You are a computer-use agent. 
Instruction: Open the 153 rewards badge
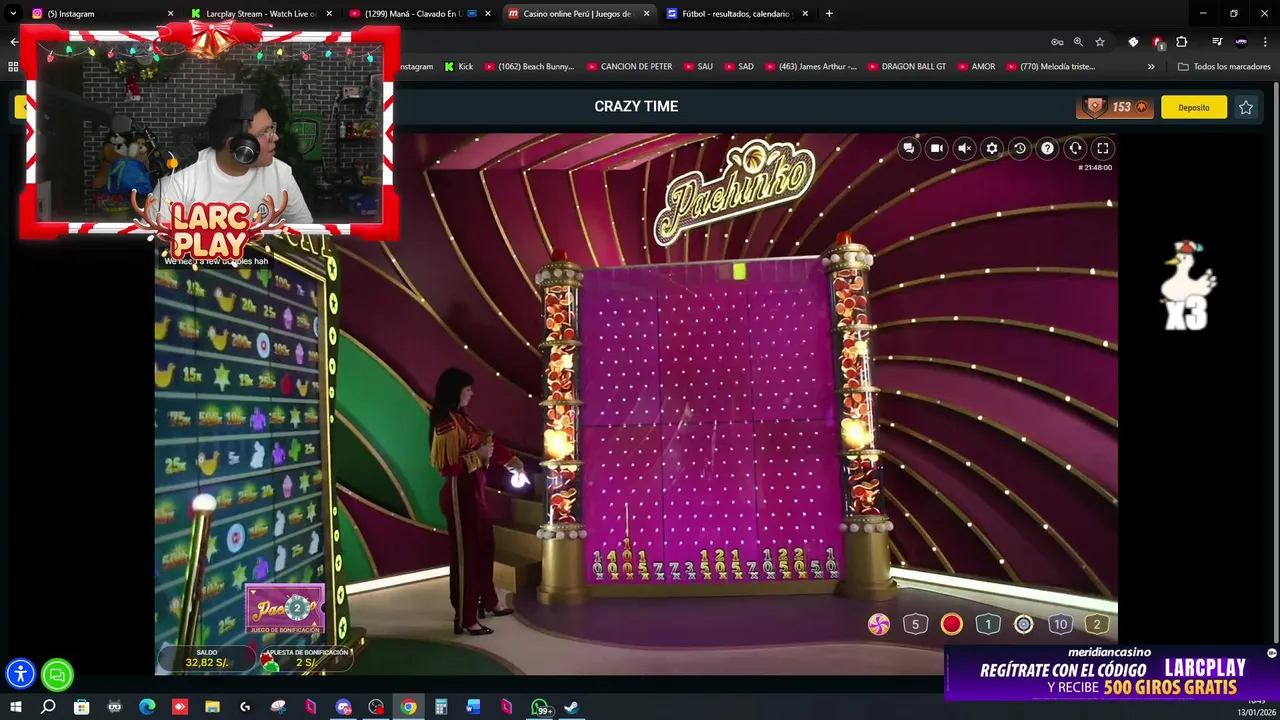[1115, 107]
